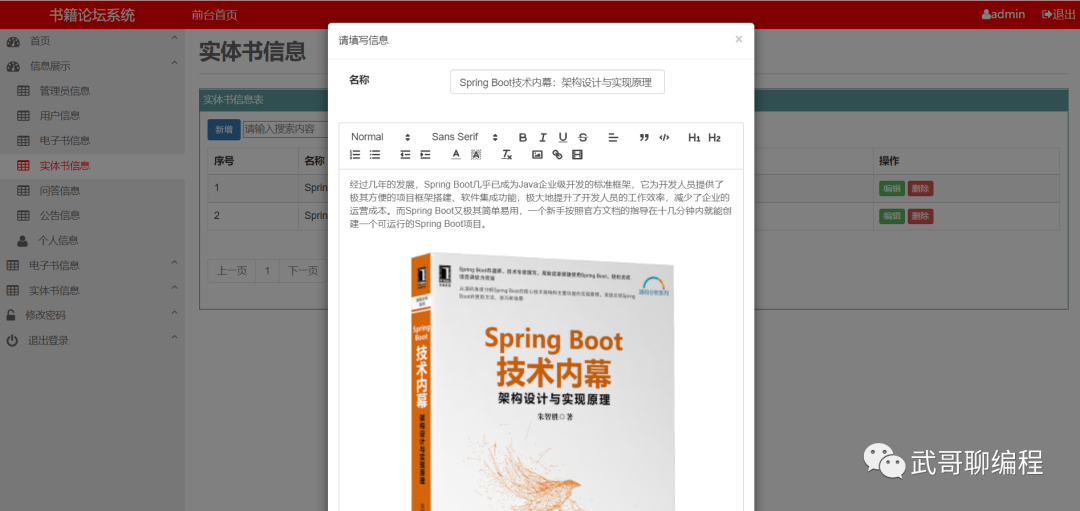Insert a hyperlink in the editor
The image size is (1080, 511).
(x=557, y=154)
